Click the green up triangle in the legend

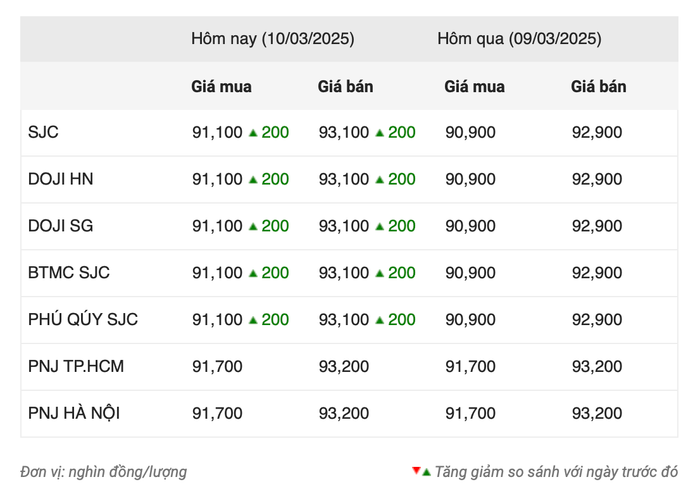[x=426, y=471]
